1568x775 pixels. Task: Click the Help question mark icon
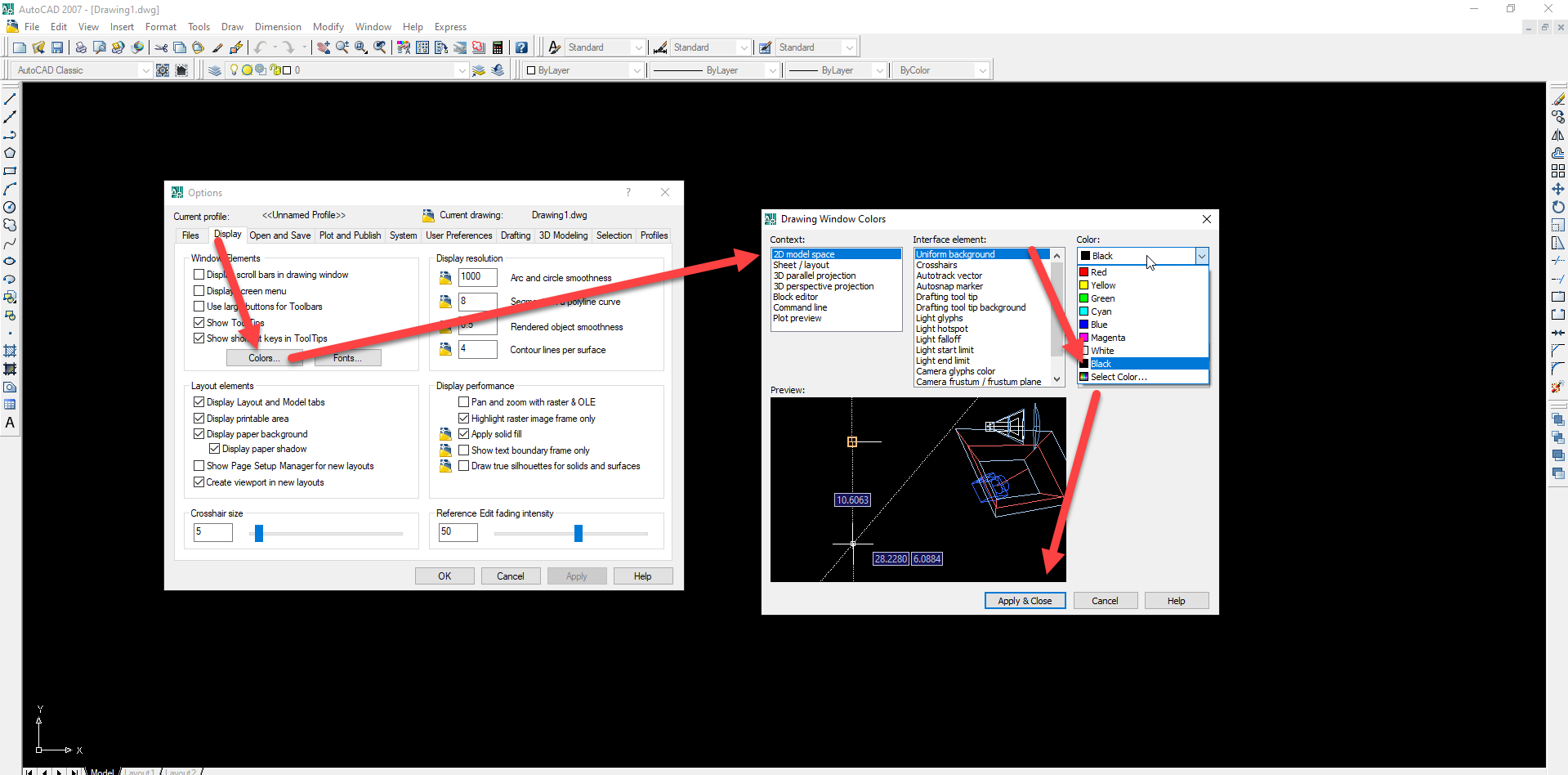coord(521,47)
